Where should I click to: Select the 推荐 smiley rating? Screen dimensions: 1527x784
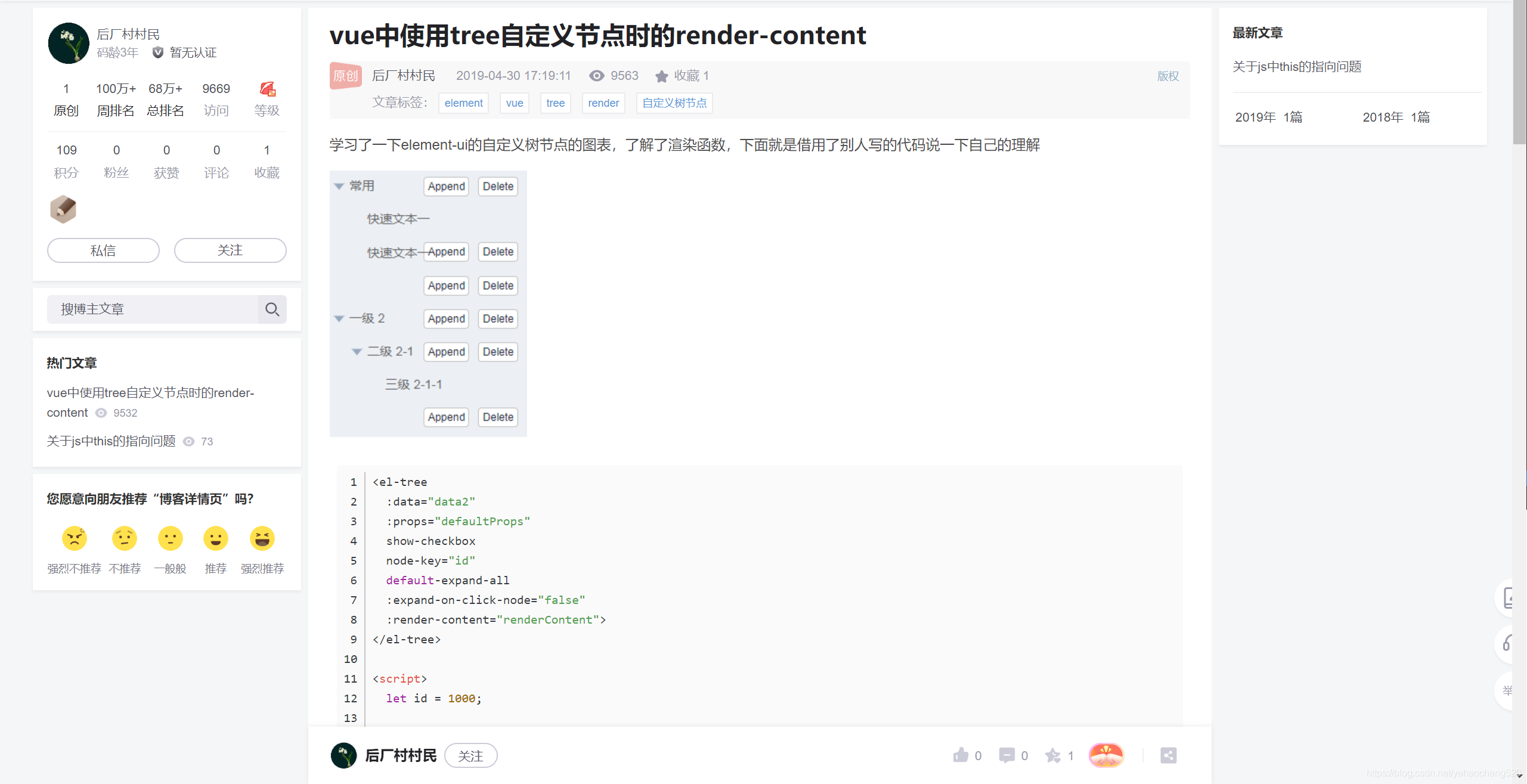[216, 538]
